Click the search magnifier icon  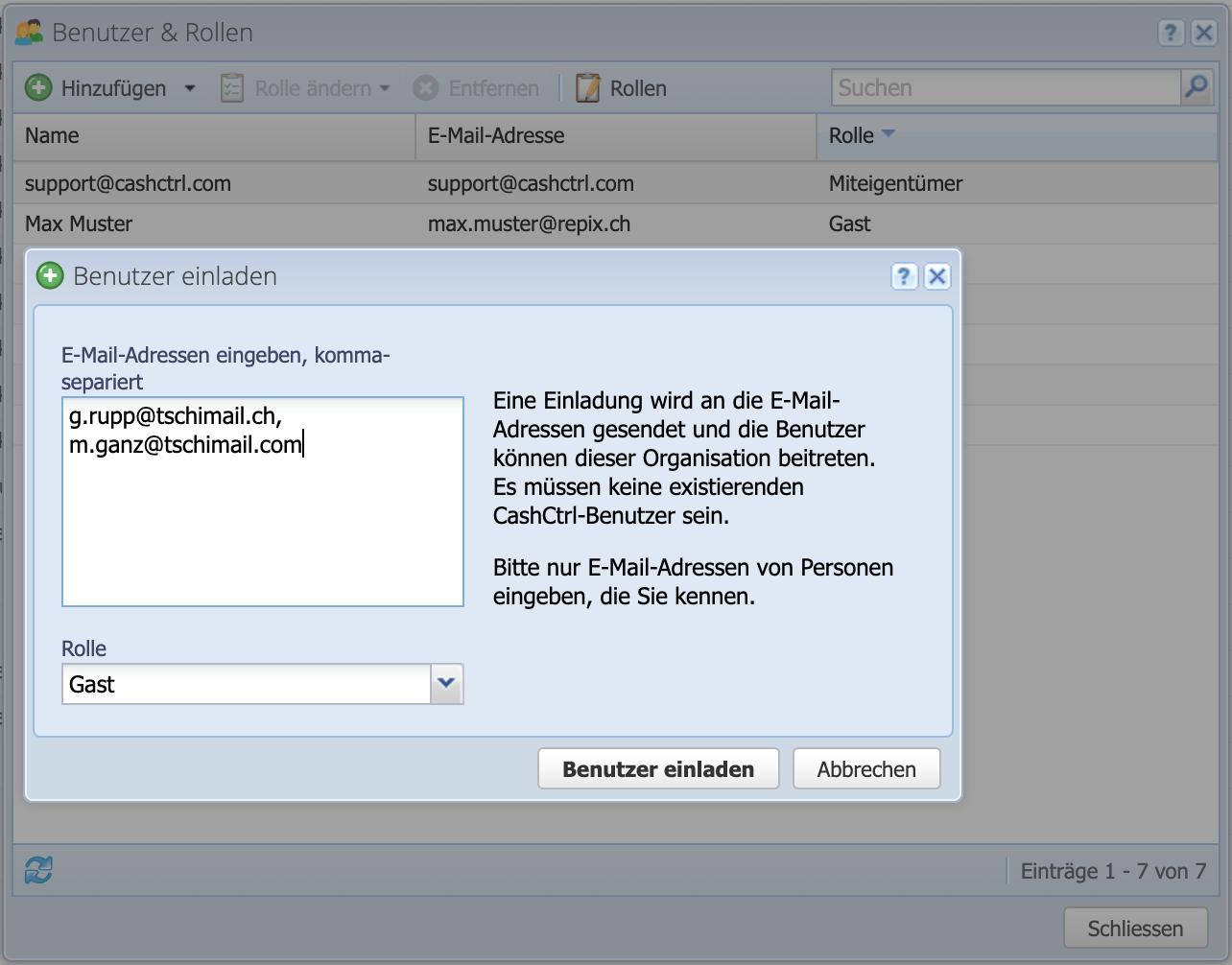1196,86
